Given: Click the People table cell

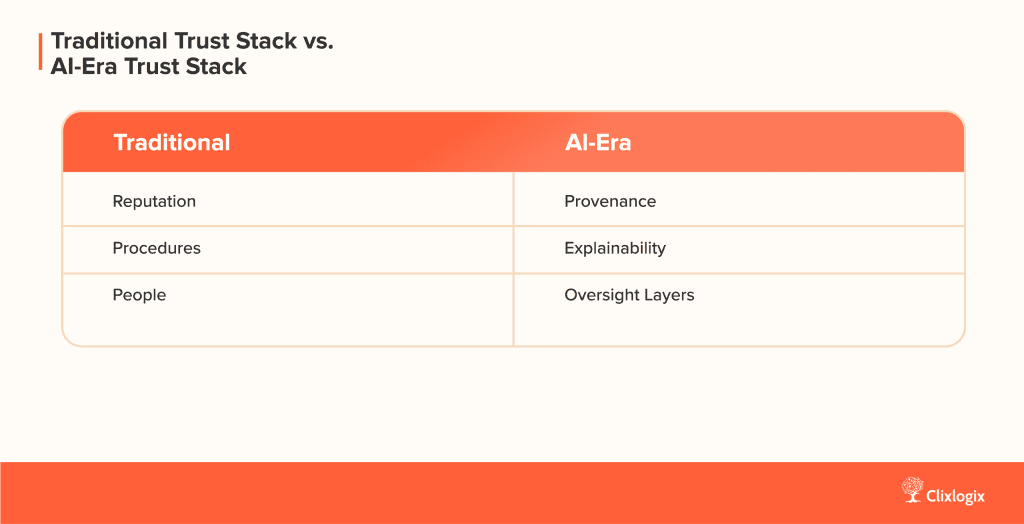Looking at the screenshot, I should (139, 295).
